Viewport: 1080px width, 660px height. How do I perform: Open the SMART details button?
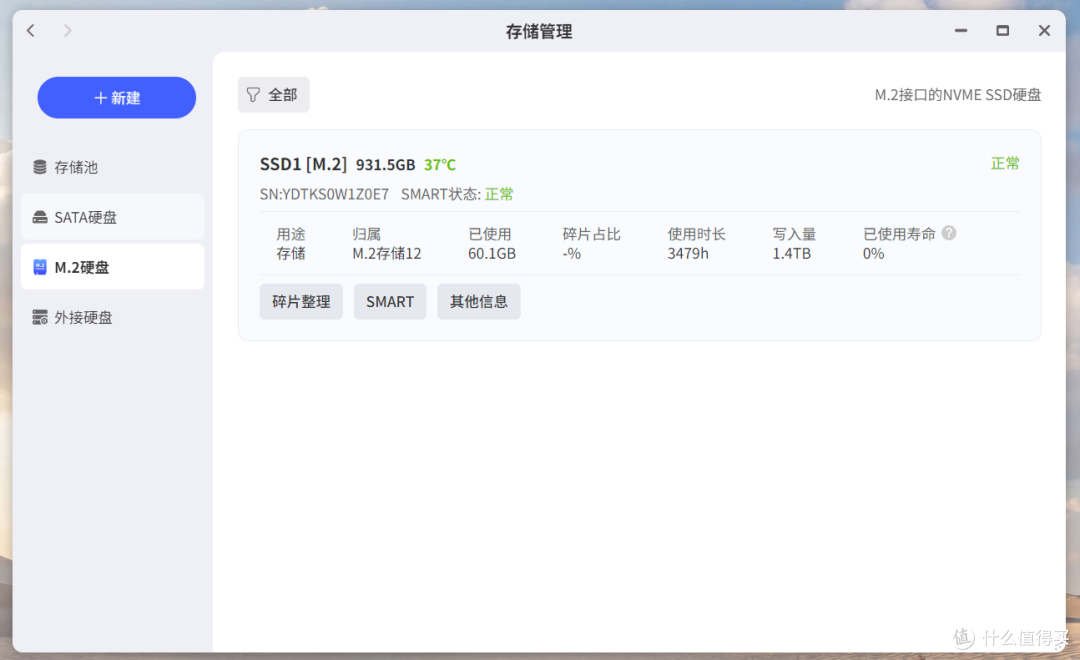(x=390, y=302)
